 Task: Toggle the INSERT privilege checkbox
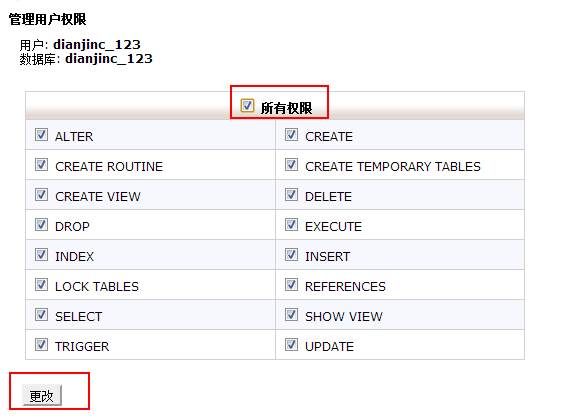[x=291, y=254]
